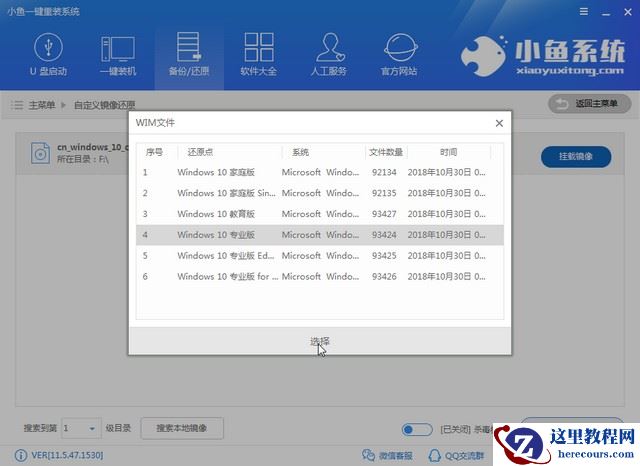The height and width of the screenshot is (466, 640).
Task: Click file count 93425 cell
Action: click(x=384, y=256)
